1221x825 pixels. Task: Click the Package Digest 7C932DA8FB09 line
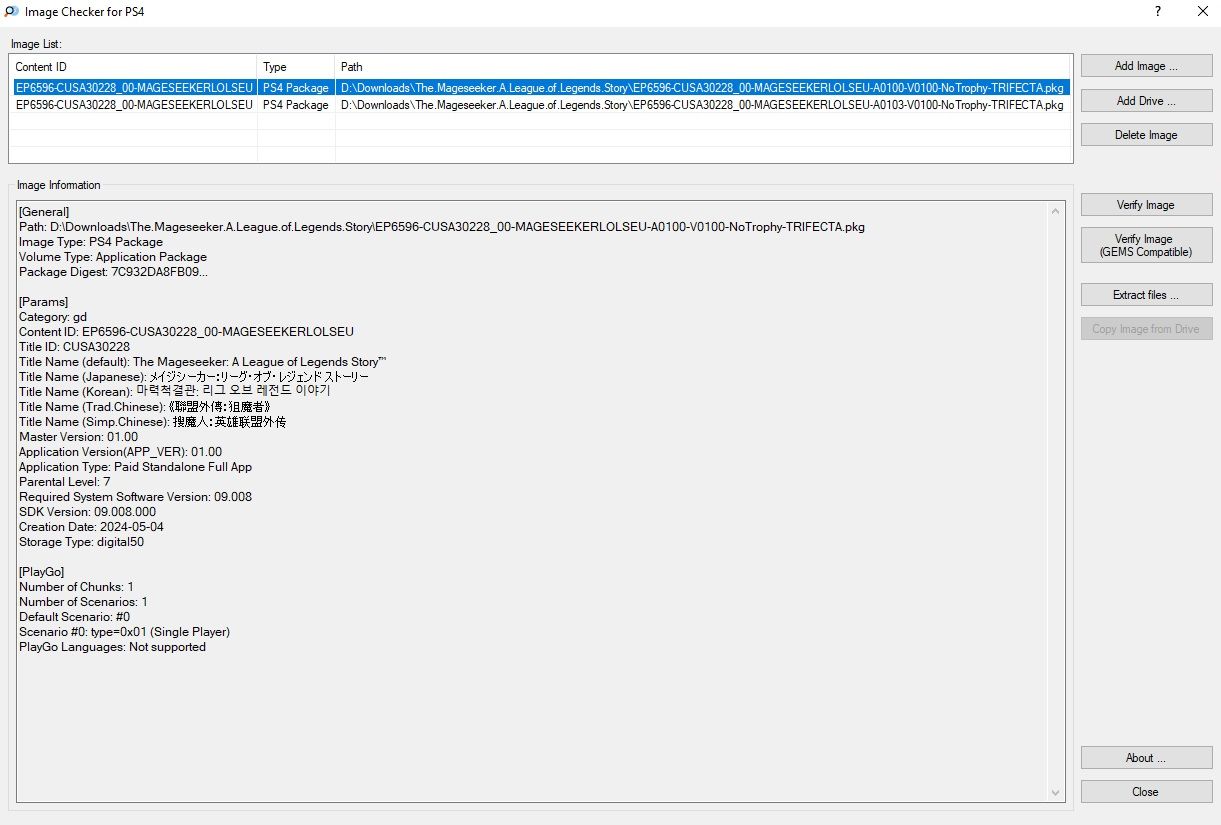tap(113, 272)
